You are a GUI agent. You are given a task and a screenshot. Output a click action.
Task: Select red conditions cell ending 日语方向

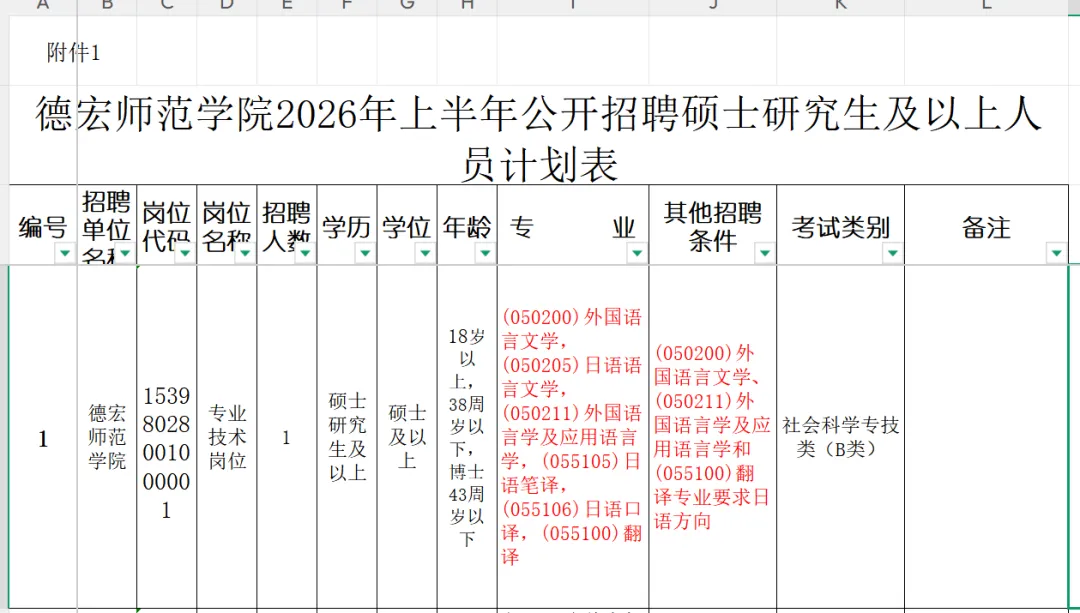[x=712, y=437]
